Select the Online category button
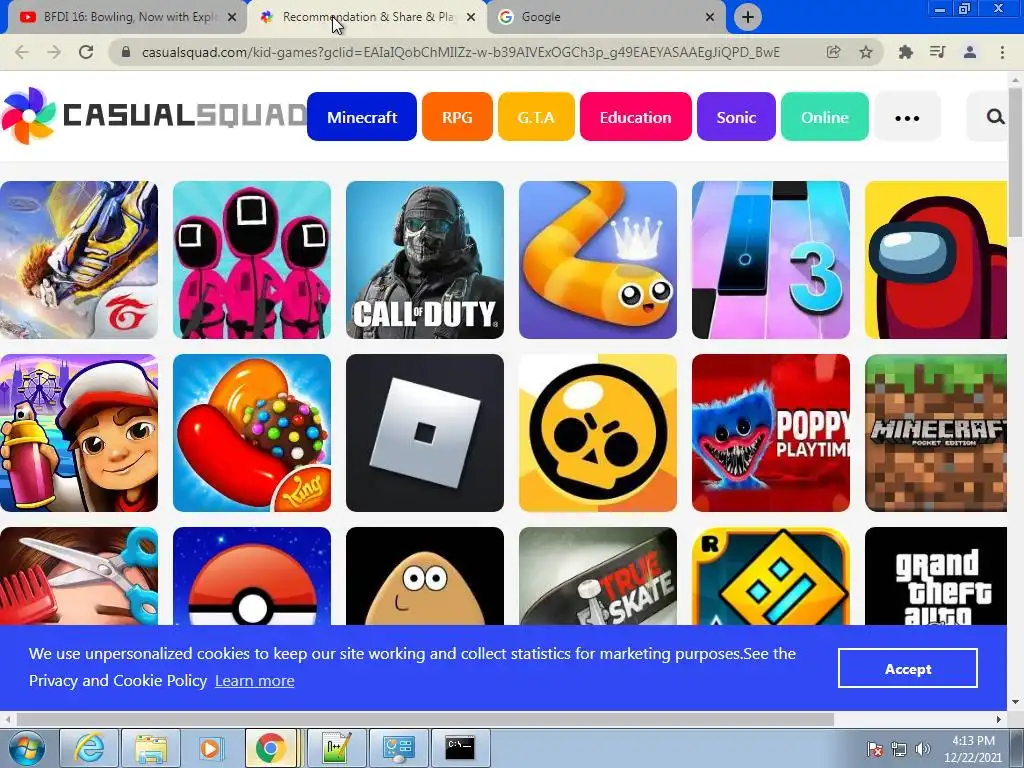This screenshot has height=768, width=1024. (825, 117)
